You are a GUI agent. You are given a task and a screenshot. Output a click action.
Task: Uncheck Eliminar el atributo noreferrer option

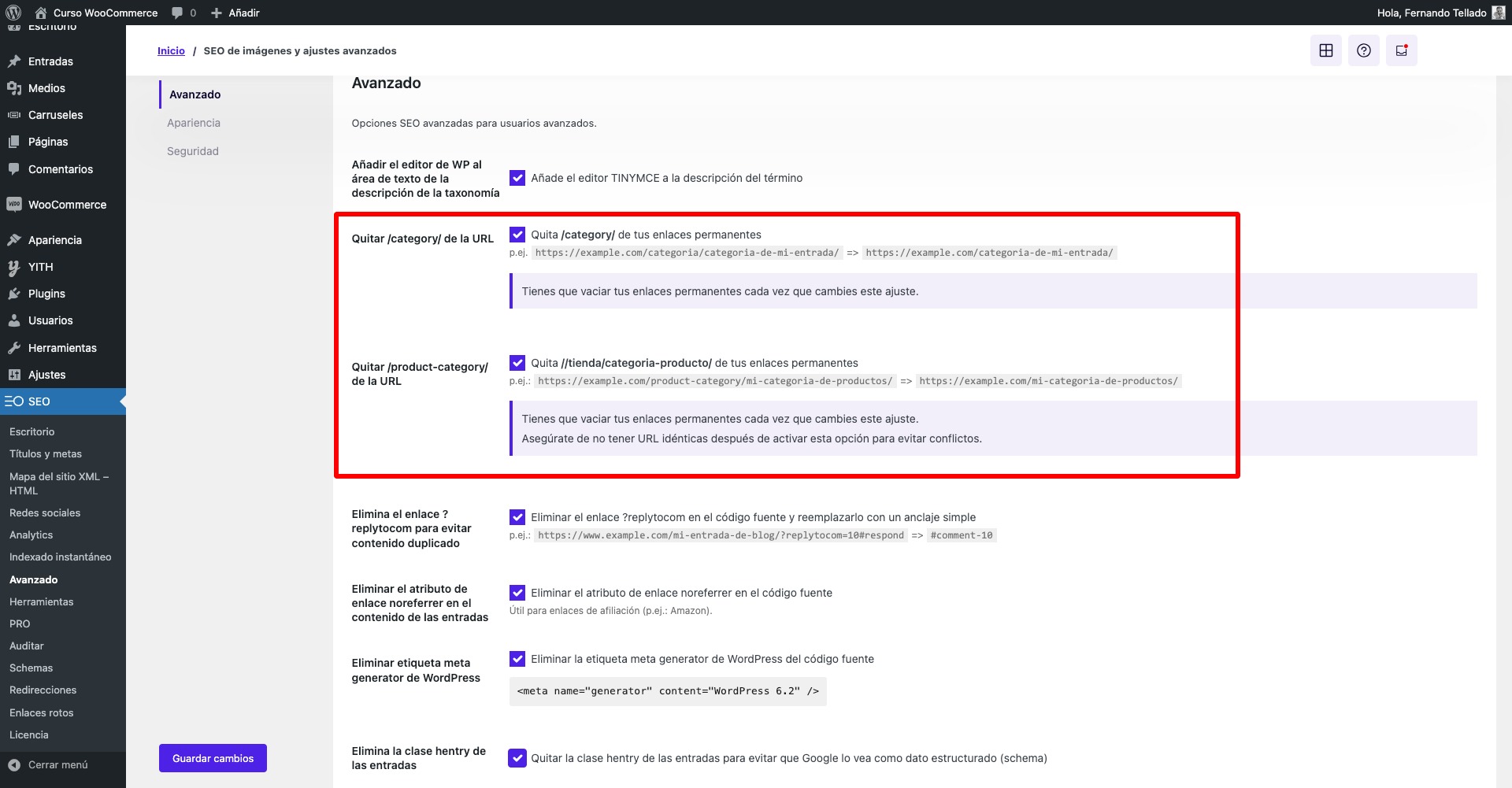517,593
